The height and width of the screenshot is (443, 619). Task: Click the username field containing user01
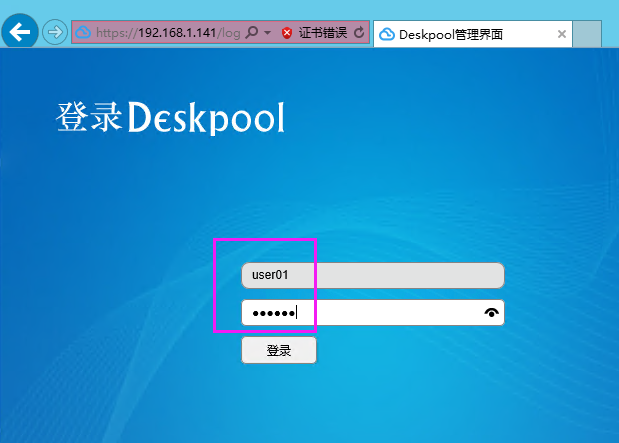(373, 275)
